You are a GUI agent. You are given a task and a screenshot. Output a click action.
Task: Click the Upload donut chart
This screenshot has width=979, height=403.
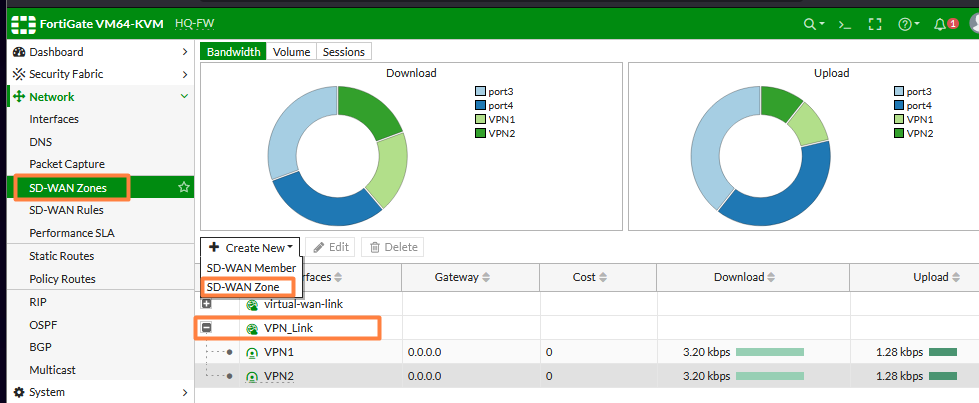[760, 156]
